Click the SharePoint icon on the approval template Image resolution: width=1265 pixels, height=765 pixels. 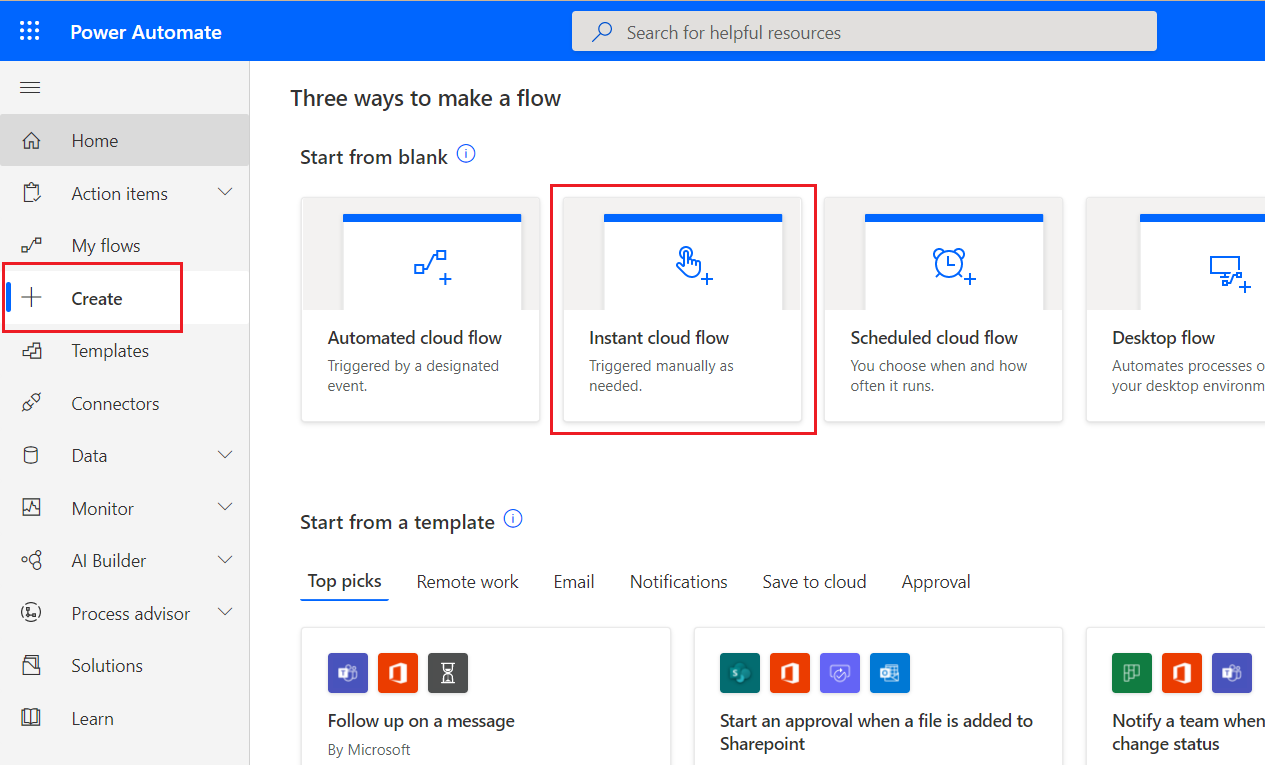click(x=739, y=673)
